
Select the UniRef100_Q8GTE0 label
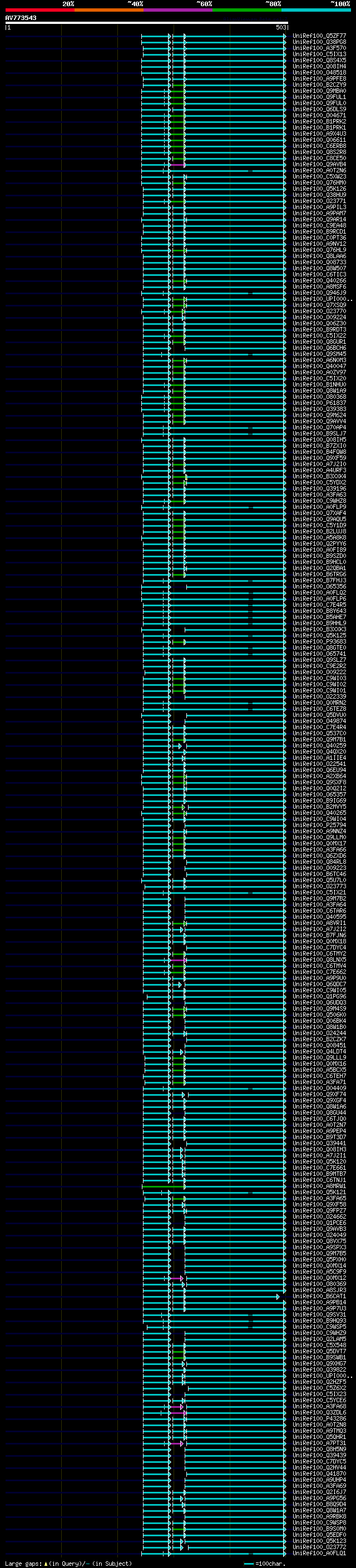pyautogui.click(x=319, y=647)
